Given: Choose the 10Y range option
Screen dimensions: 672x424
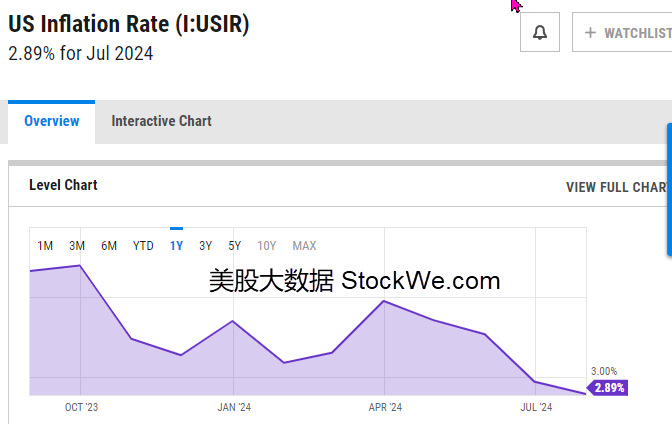Looking at the screenshot, I should (267, 246).
